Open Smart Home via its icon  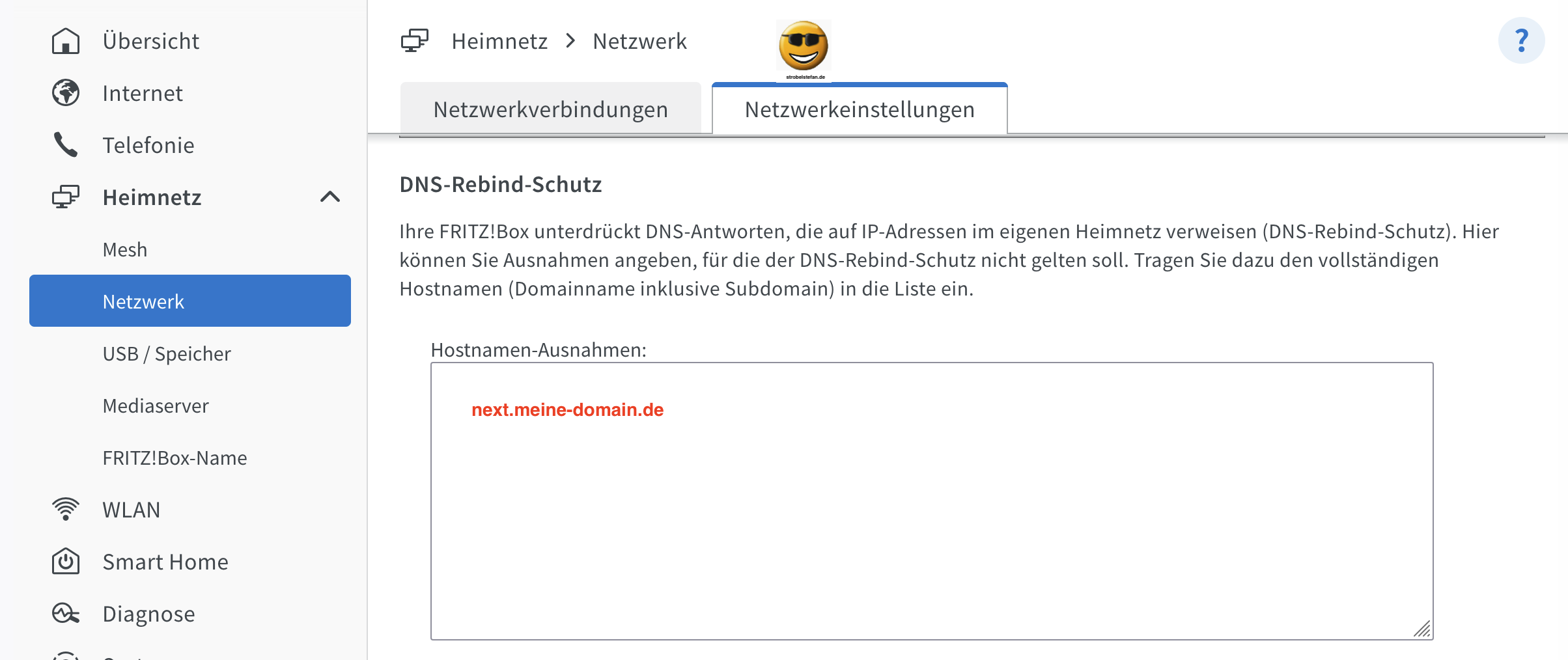pos(64,561)
